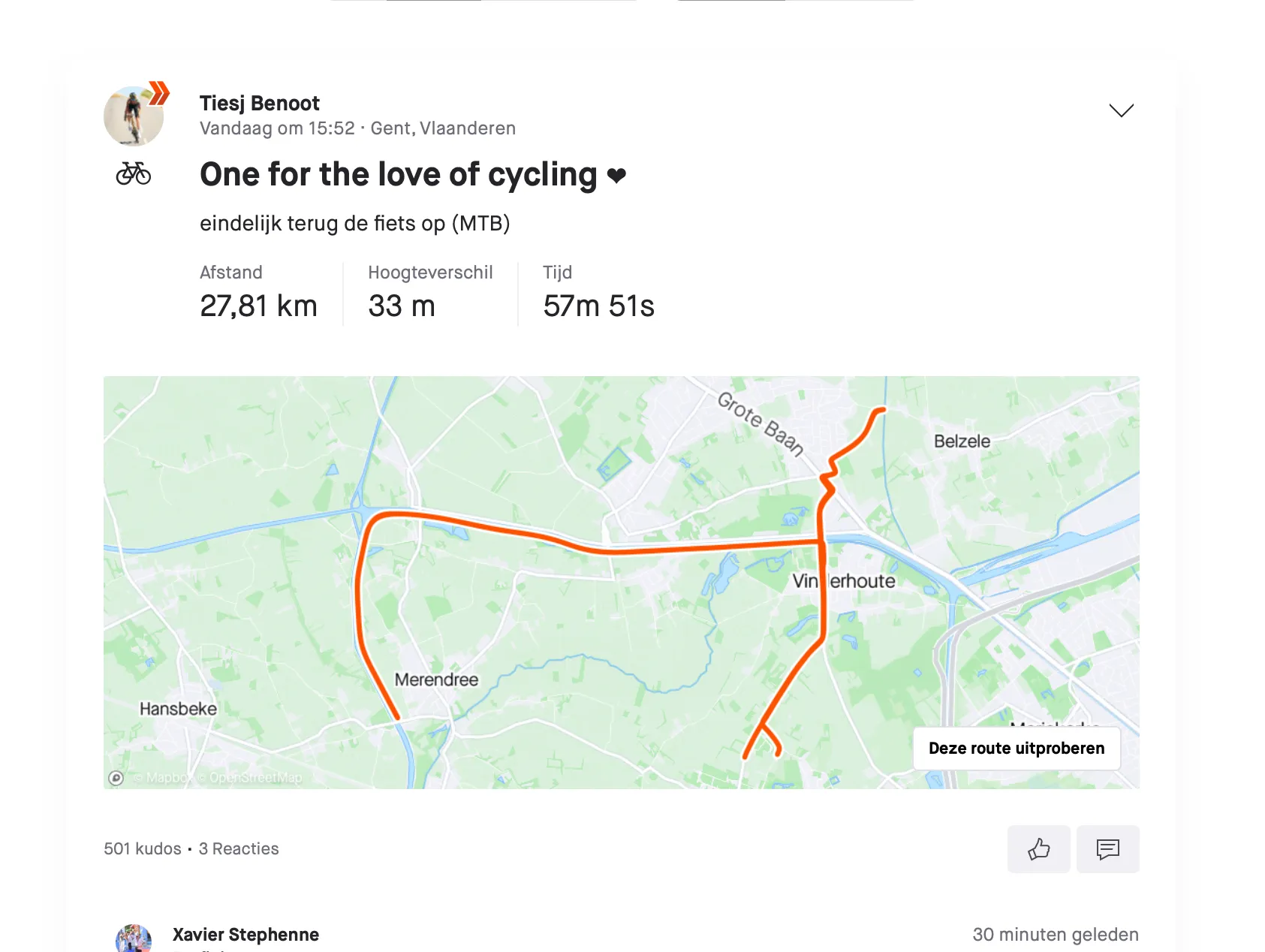Image resolution: width=1265 pixels, height=952 pixels.
Task: Click the orange subscriber chevron badge
Action: [159, 92]
